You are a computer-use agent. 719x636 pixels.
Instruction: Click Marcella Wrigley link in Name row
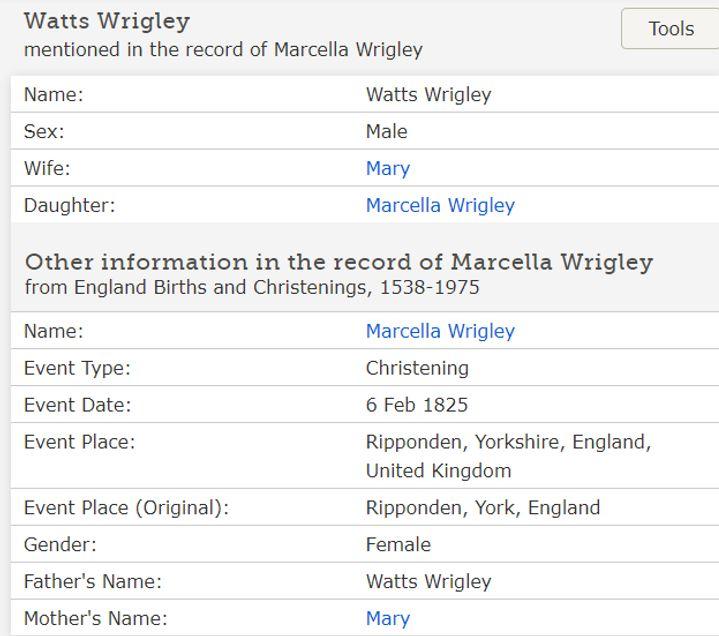coord(440,331)
